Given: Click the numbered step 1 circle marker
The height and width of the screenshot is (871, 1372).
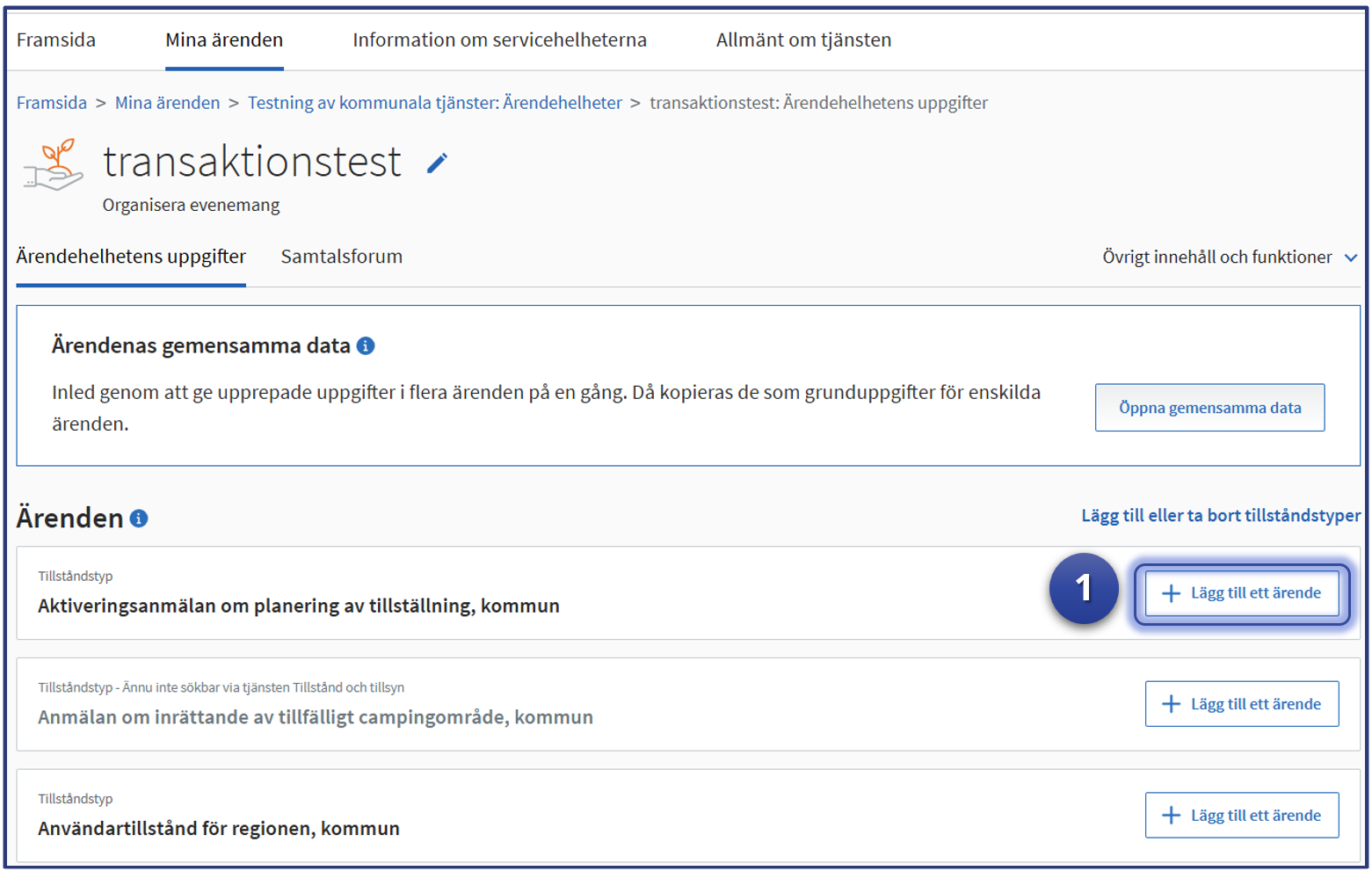Looking at the screenshot, I should (x=1083, y=589).
